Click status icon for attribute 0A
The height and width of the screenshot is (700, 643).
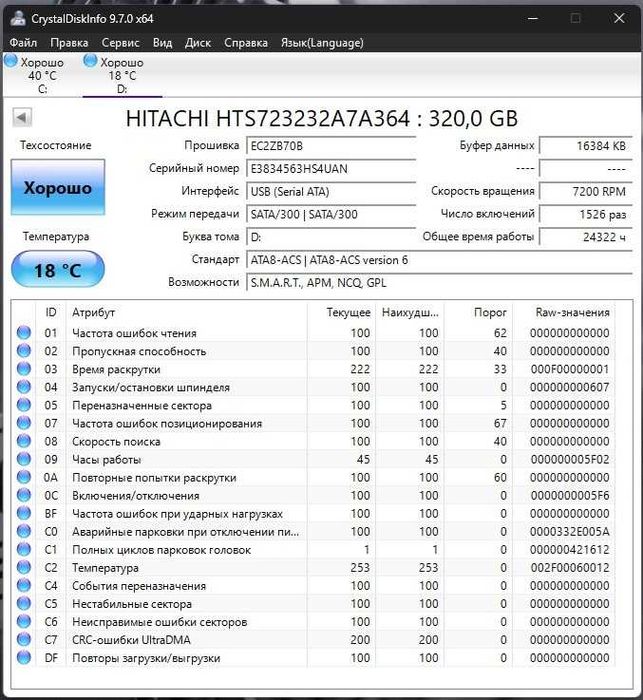click(x=24, y=477)
